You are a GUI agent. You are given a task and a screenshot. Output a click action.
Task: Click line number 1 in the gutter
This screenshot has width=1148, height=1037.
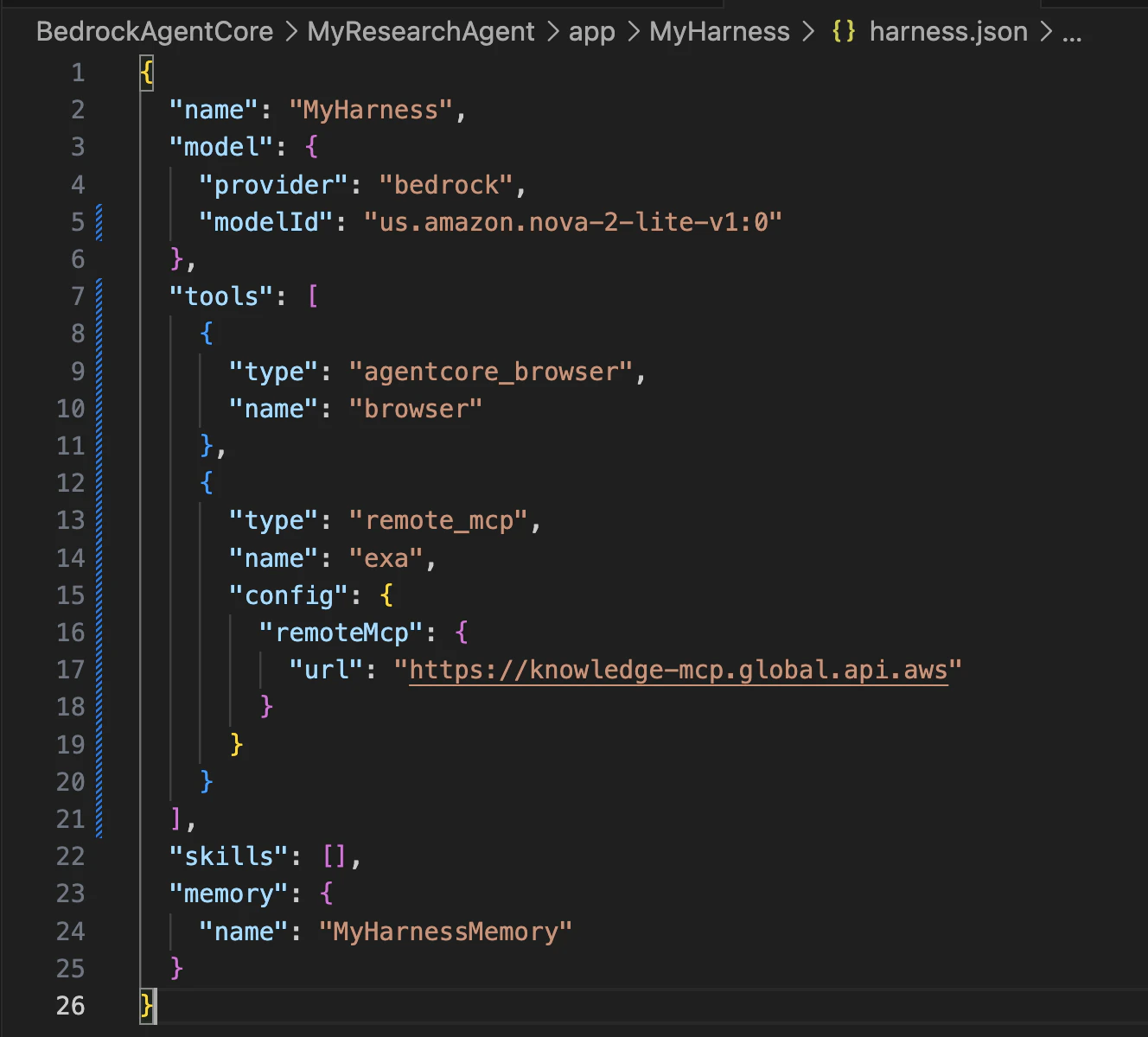78,73
